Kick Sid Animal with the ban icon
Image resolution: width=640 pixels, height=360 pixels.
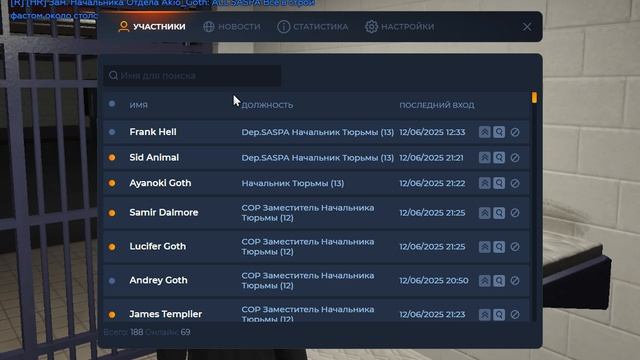[x=515, y=158]
